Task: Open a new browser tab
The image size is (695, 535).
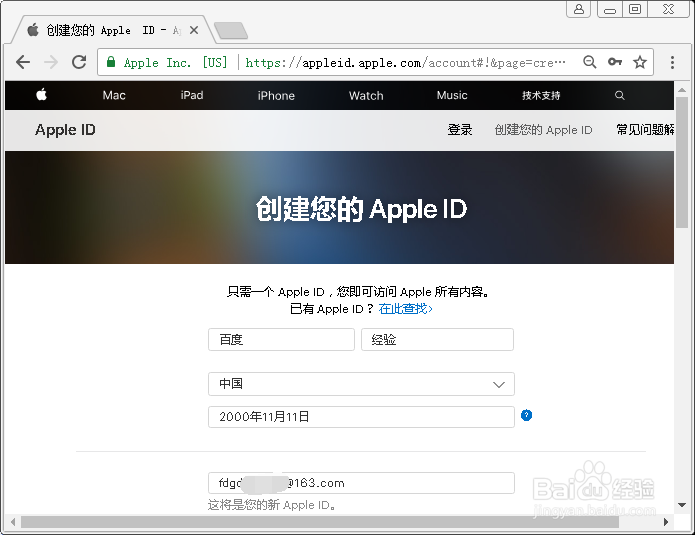Action: point(230,30)
